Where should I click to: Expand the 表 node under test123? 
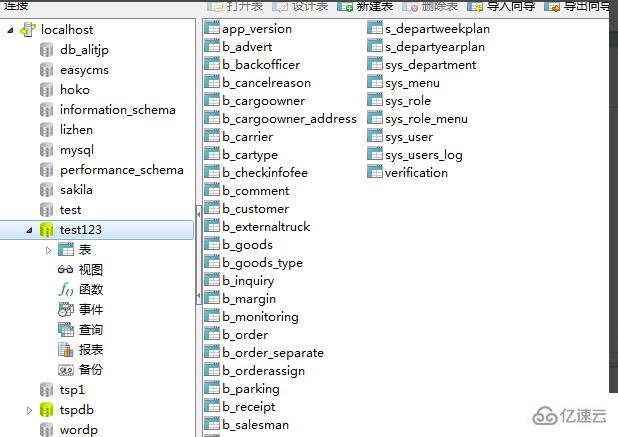(x=48, y=250)
